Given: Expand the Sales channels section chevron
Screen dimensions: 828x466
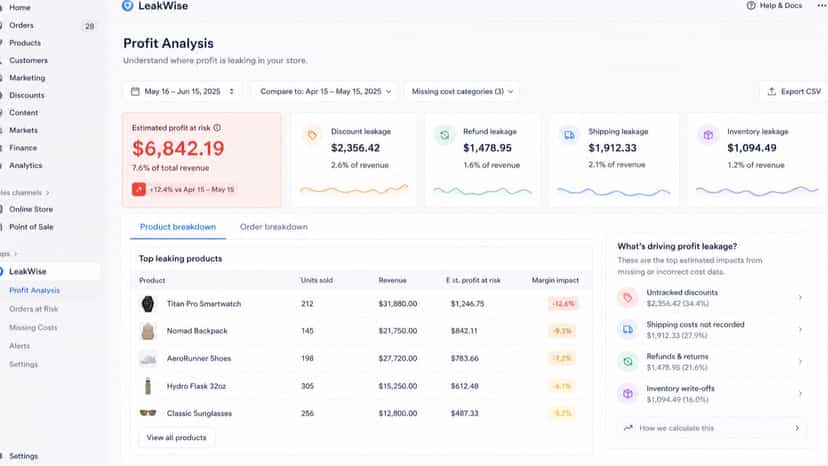Looking at the screenshot, I should tap(48, 193).
